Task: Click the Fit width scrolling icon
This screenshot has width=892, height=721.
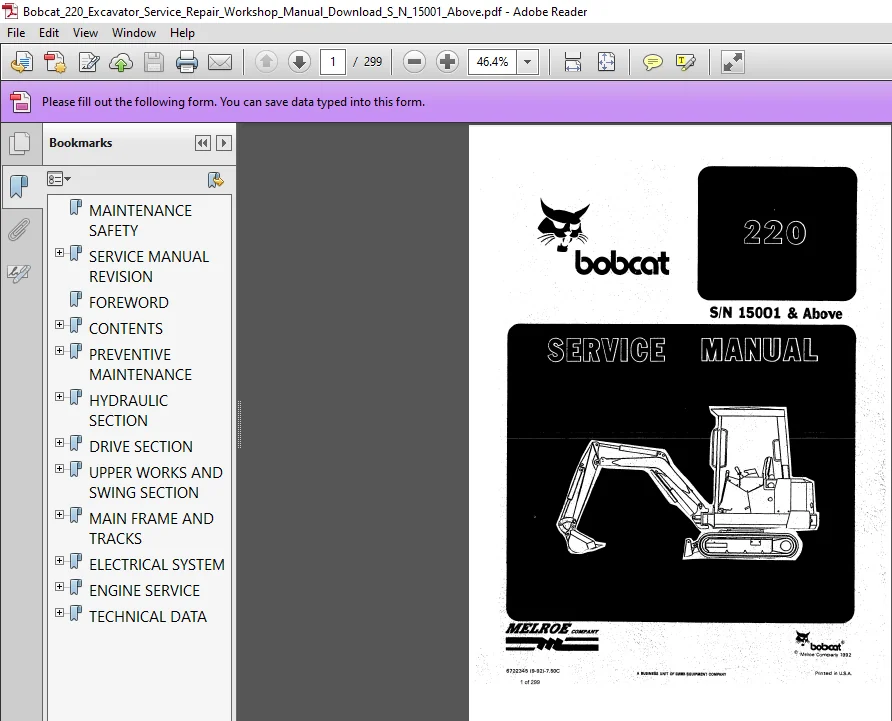Action: pyautogui.click(x=573, y=61)
